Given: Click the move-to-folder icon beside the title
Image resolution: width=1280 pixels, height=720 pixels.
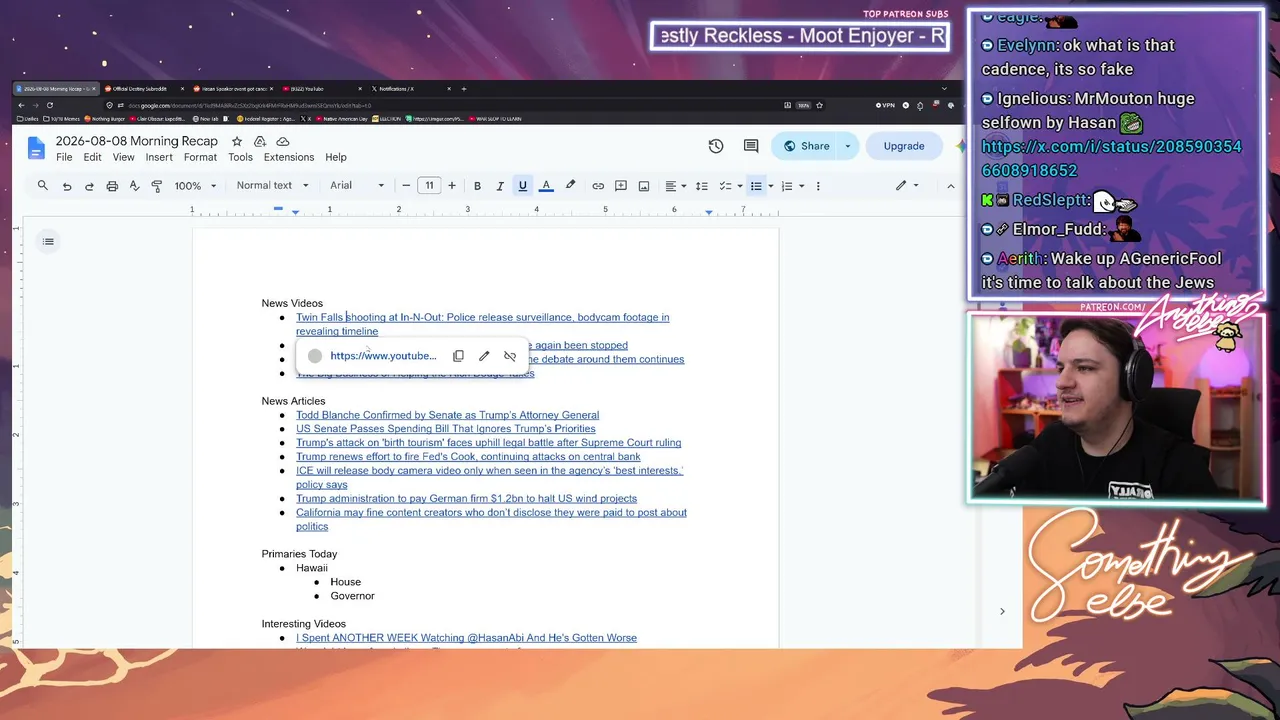Looking at the screenshot, I should point(260,142).
